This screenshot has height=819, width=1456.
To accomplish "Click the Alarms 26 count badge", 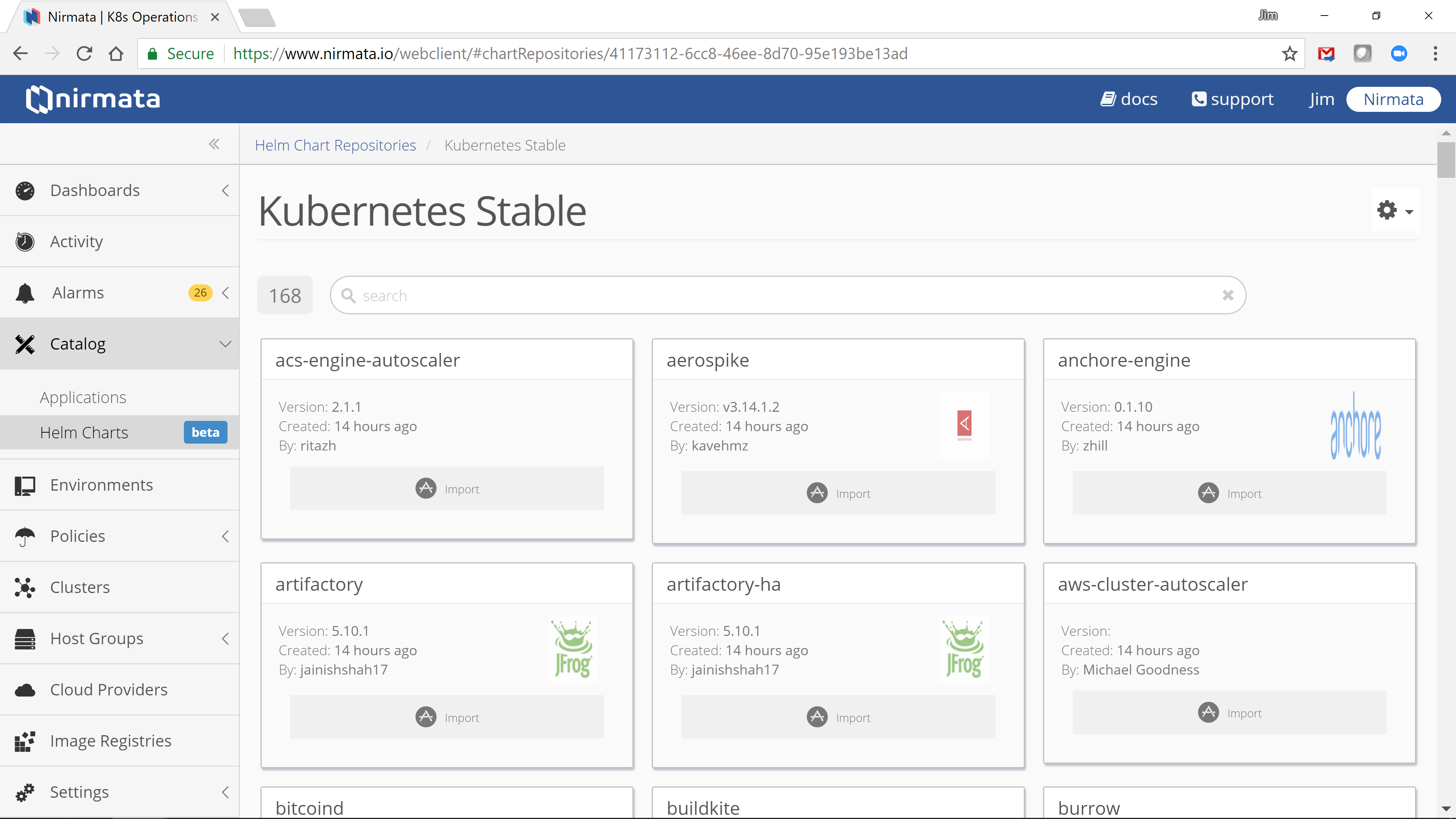I will click(x=200, y=293).
